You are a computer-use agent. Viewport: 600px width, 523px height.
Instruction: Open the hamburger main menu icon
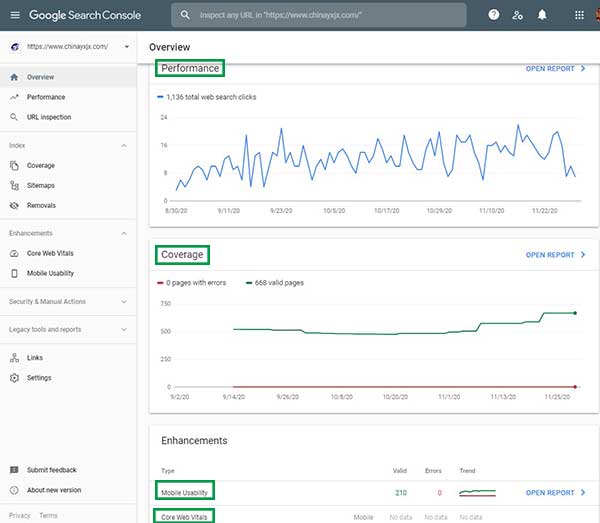coord(14,15)
